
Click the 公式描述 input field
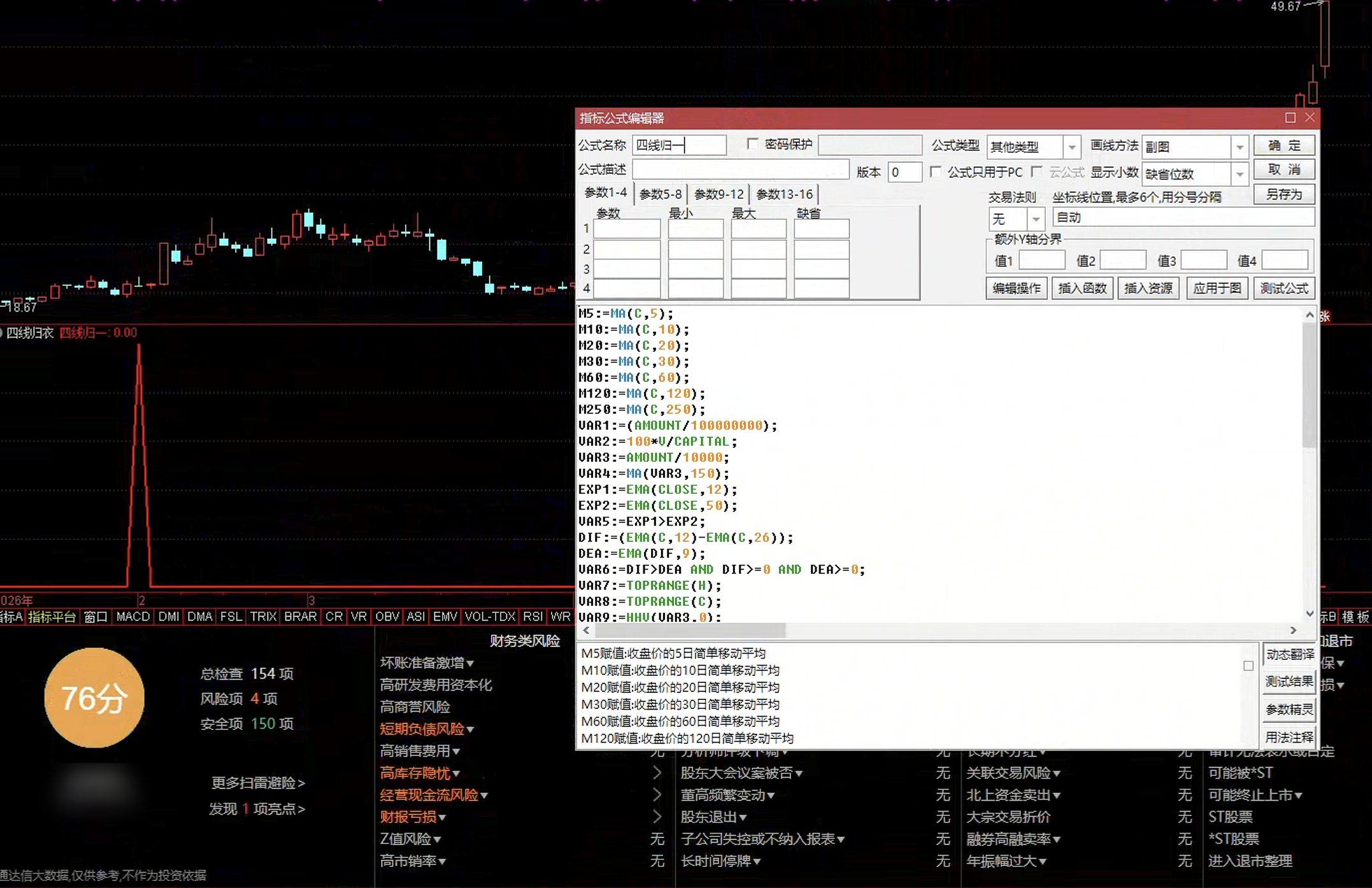tap(741, 169)
